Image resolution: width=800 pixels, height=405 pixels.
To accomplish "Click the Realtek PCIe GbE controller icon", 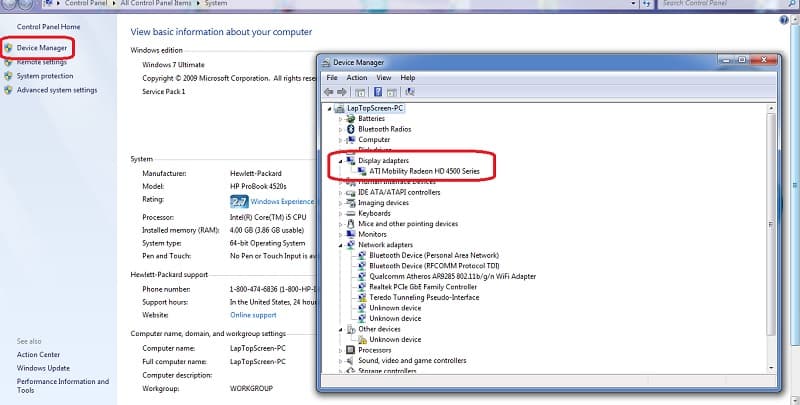I will click(362, 287).
